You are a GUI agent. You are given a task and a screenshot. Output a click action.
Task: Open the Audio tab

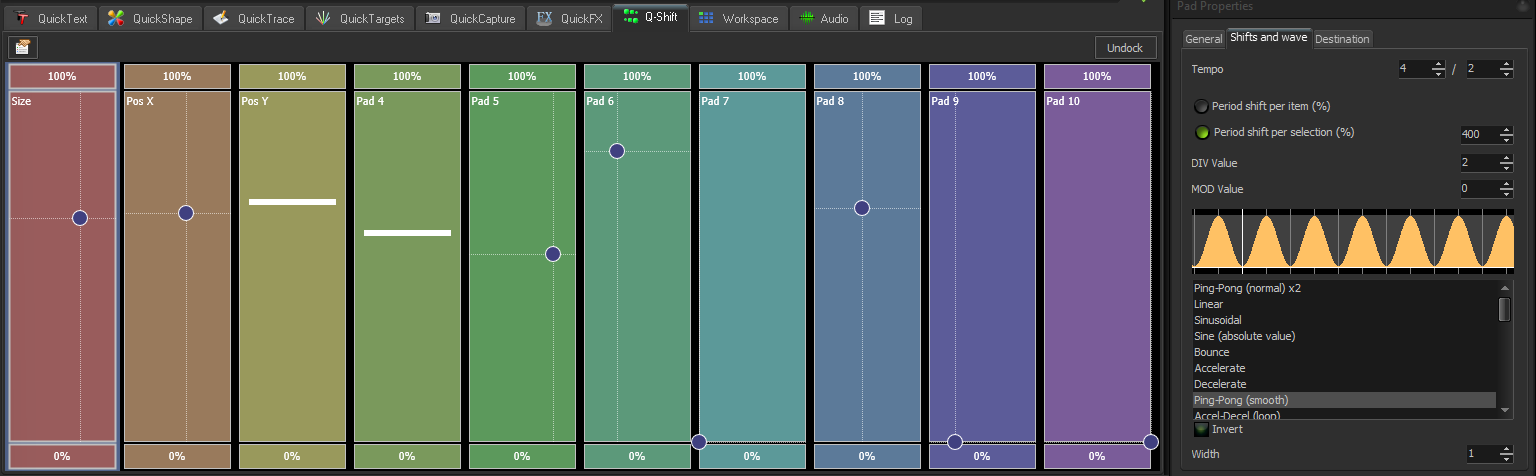tap(823, 18)
